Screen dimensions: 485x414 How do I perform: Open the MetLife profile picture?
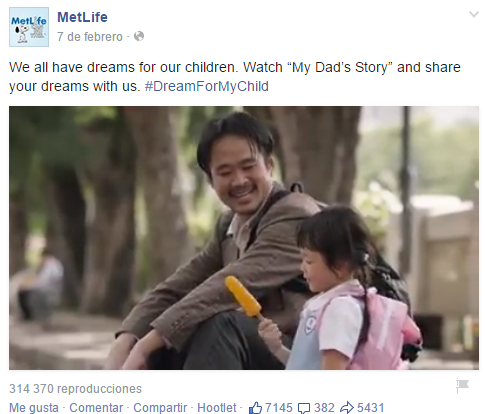tap(29, 27)
